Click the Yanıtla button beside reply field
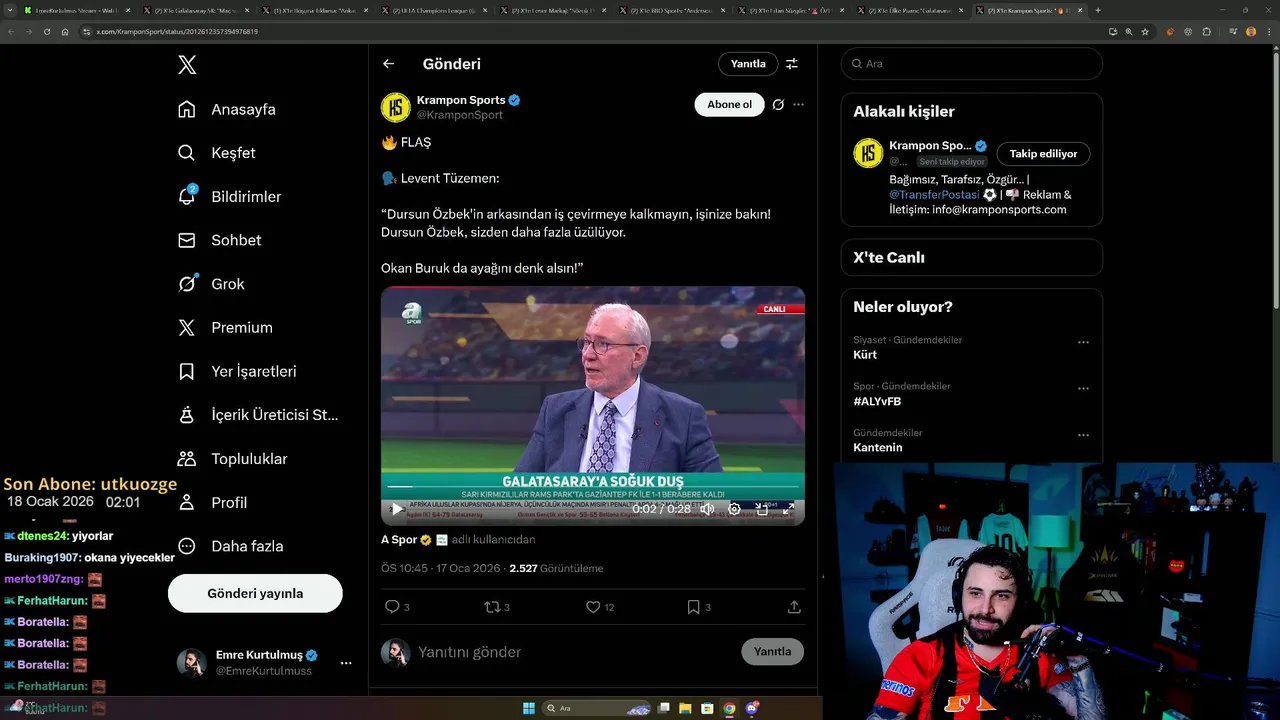Screen dimensions: 1280x720 tap(772, 651)
